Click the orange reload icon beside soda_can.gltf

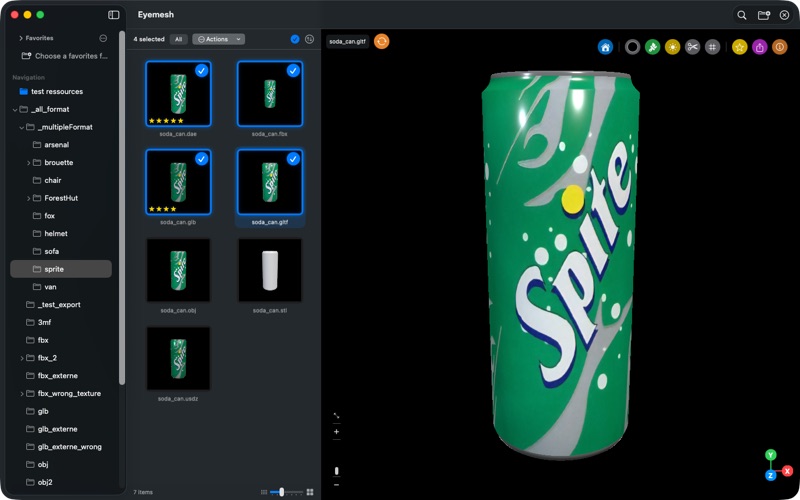[382, 41]
